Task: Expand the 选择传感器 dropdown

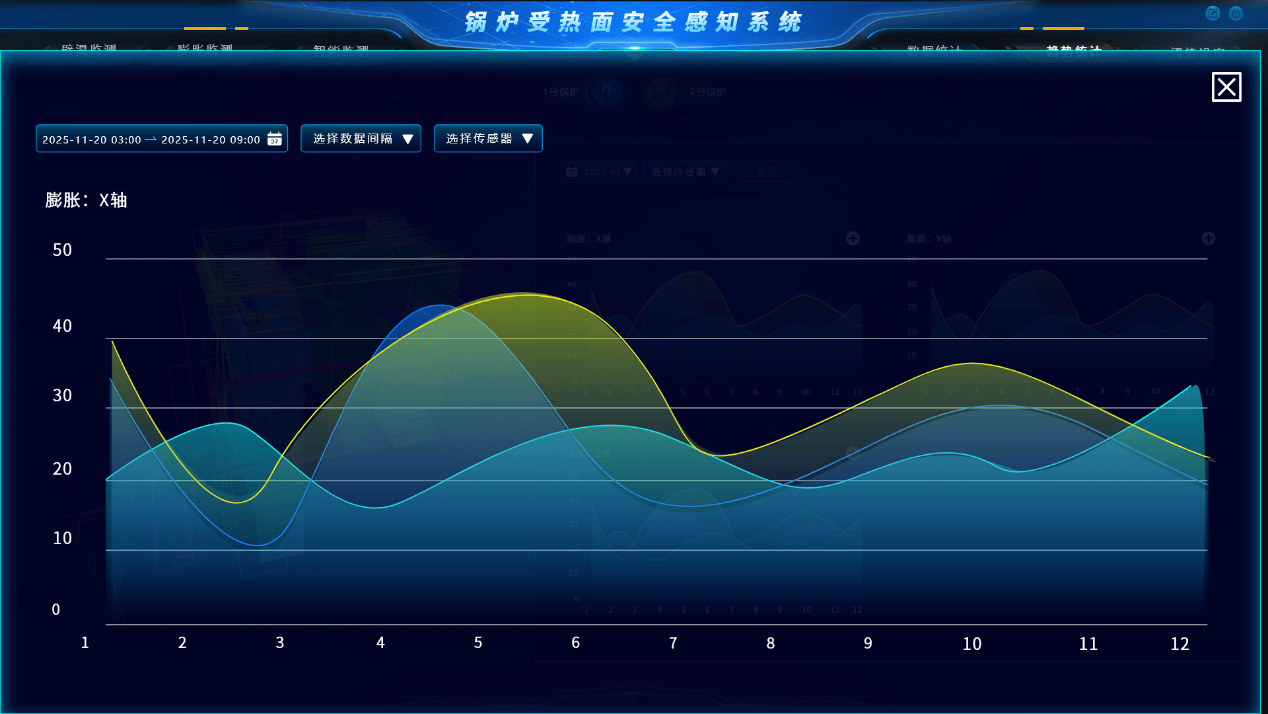Action: pos(488,139)
